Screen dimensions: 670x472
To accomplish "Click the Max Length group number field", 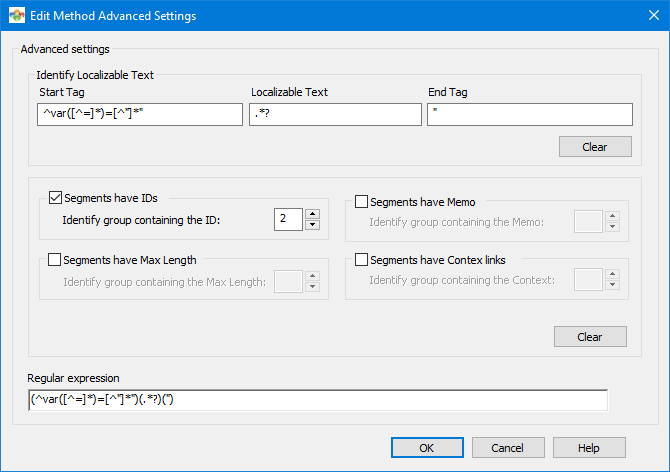I will 288,281.
